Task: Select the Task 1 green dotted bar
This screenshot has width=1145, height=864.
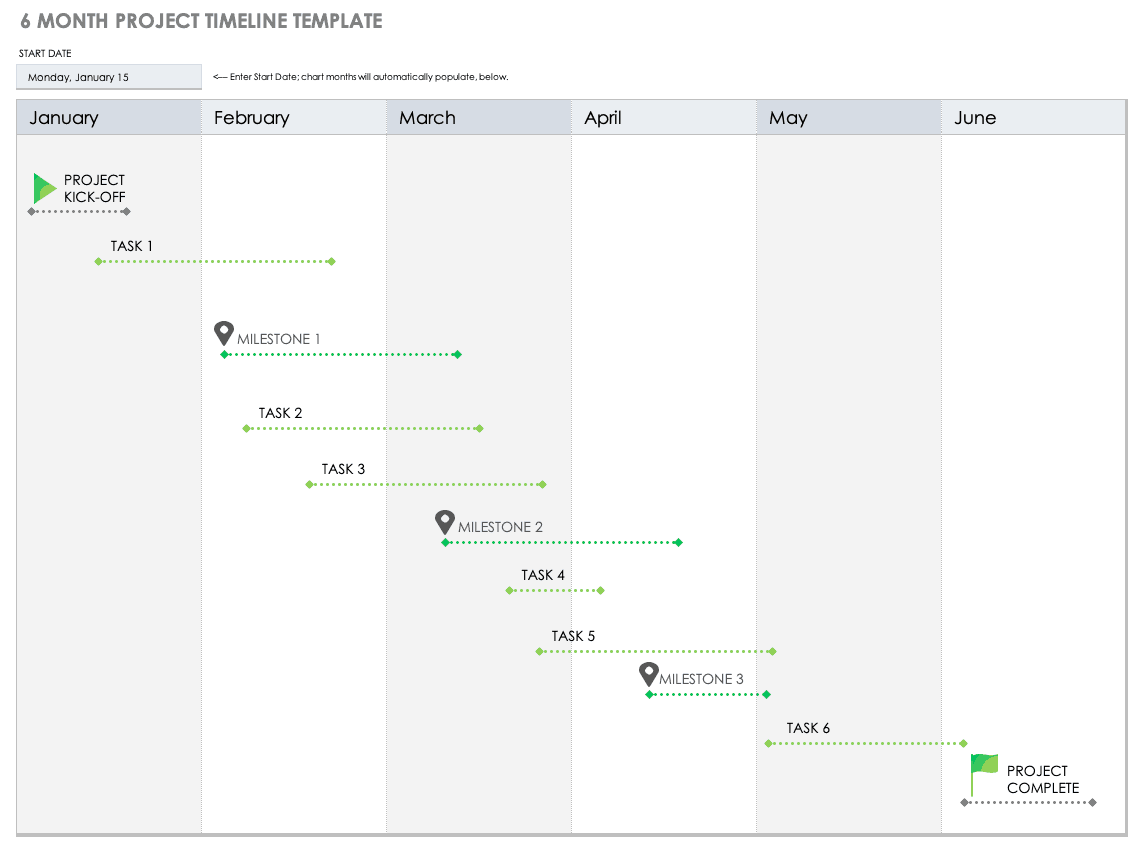Action: [214, 261]
